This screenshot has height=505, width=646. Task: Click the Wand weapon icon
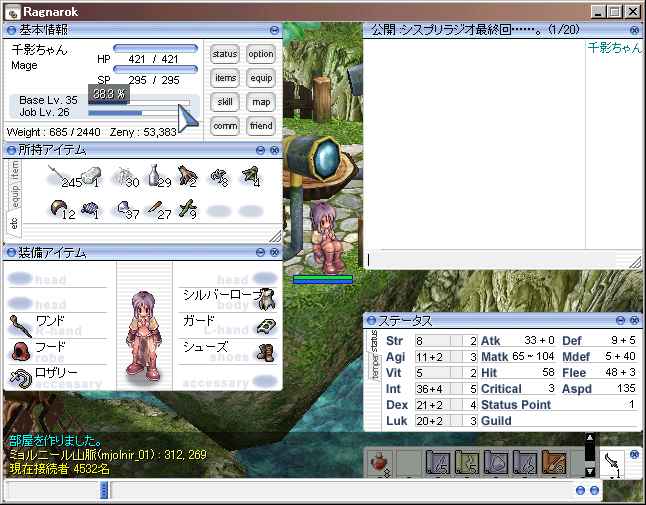point(20,326)
